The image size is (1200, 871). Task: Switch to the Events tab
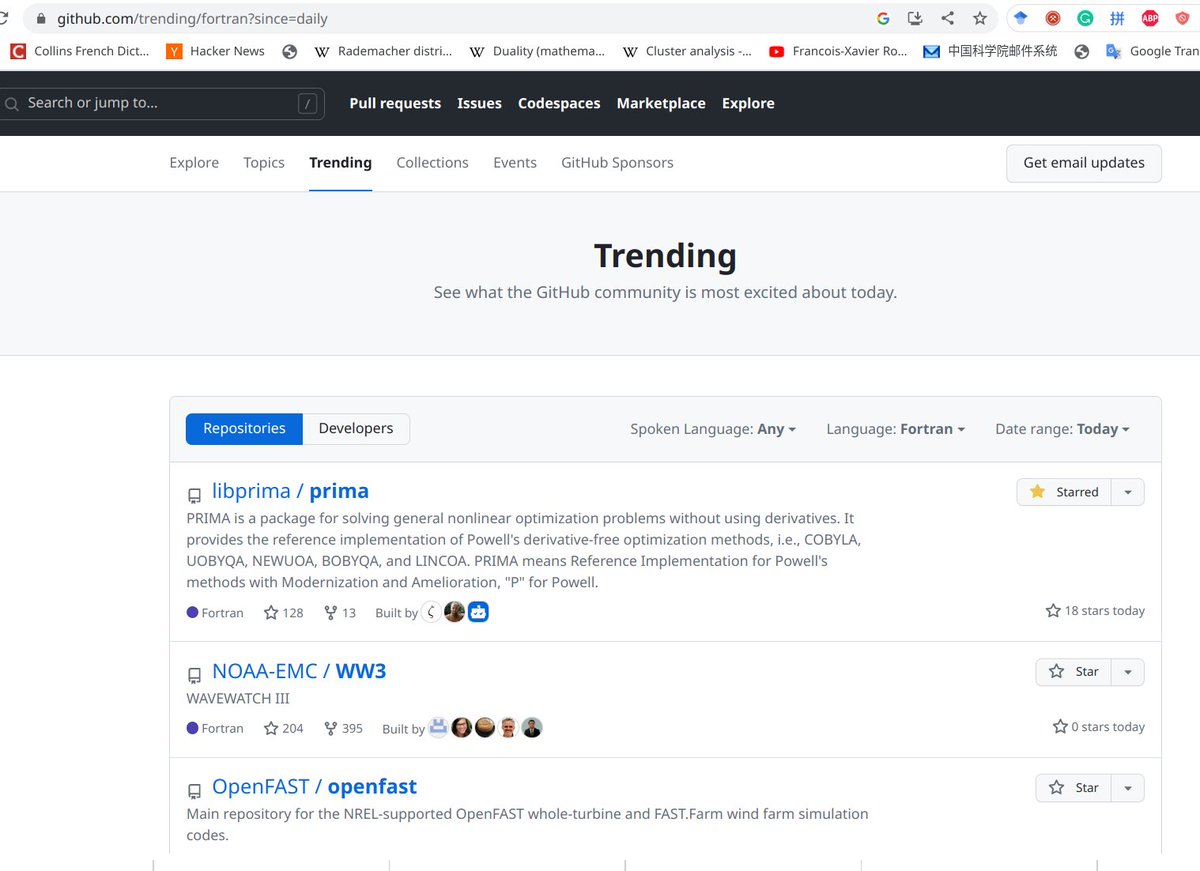pos(515,163)
